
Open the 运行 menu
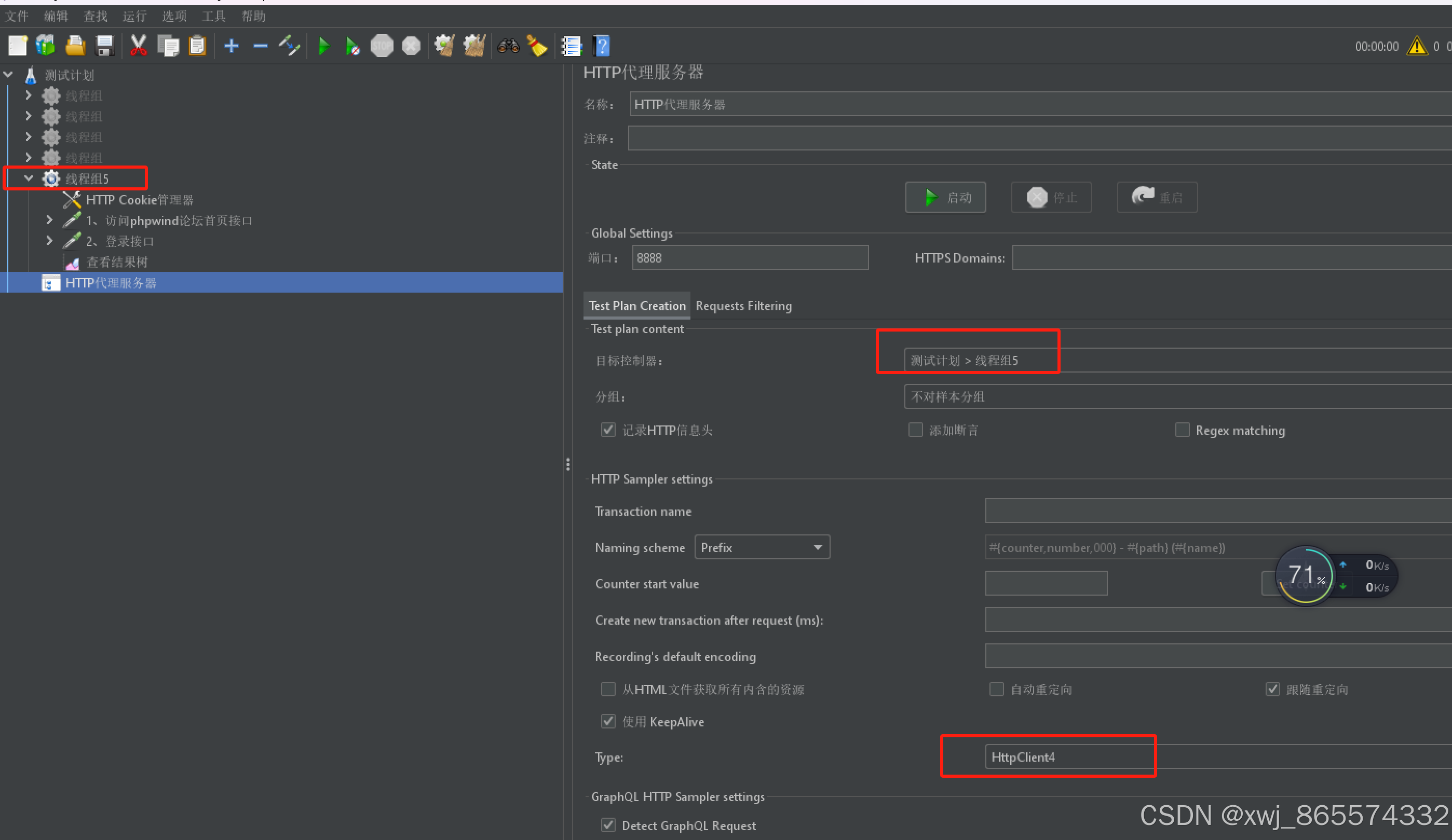coord(134,16)
